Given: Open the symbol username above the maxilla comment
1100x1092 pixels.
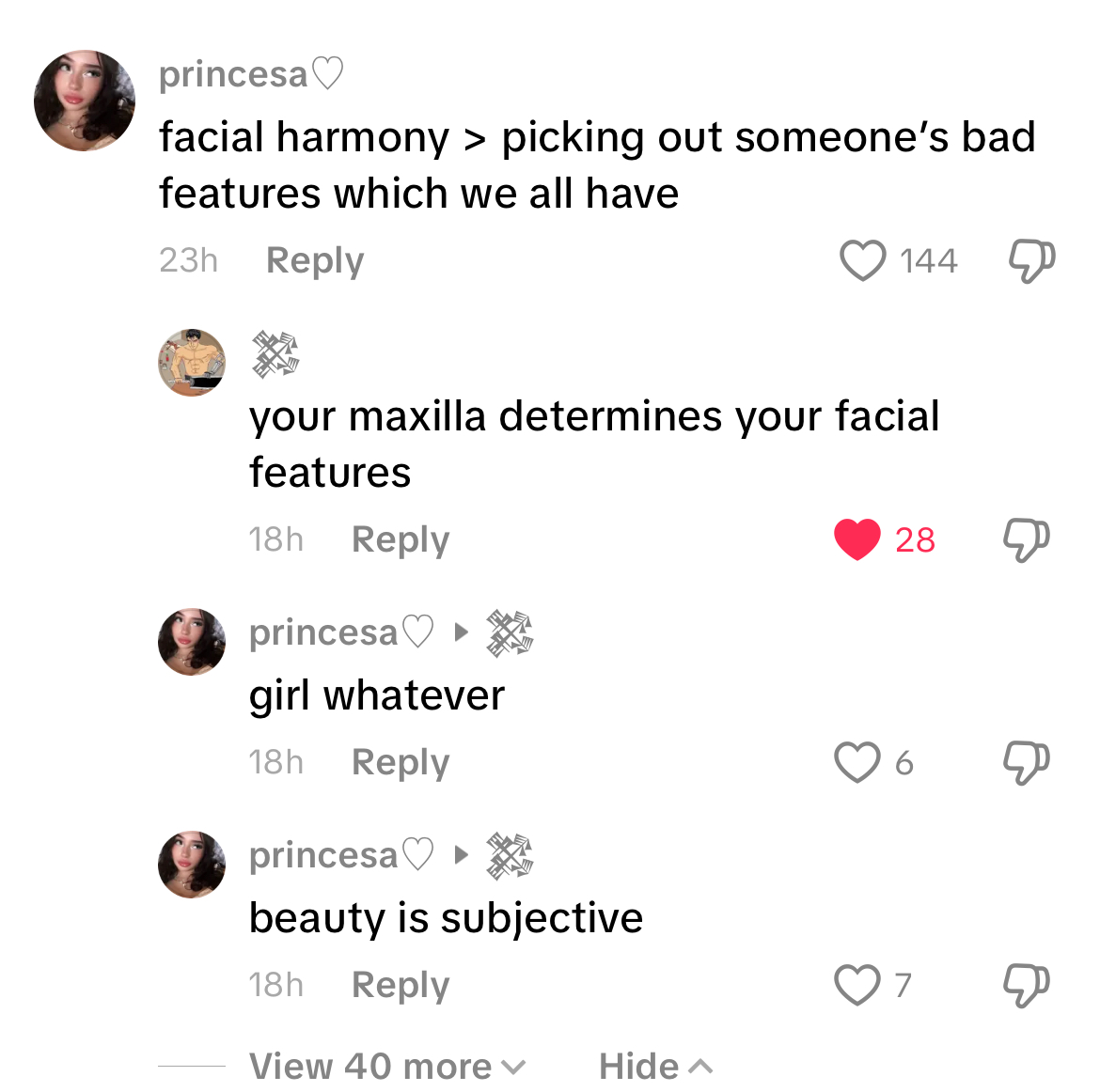Looking at the screenshot, I should (275, 354).
